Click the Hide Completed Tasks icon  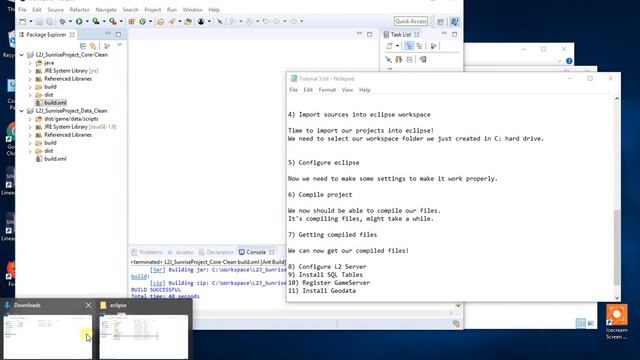(389, 60)
